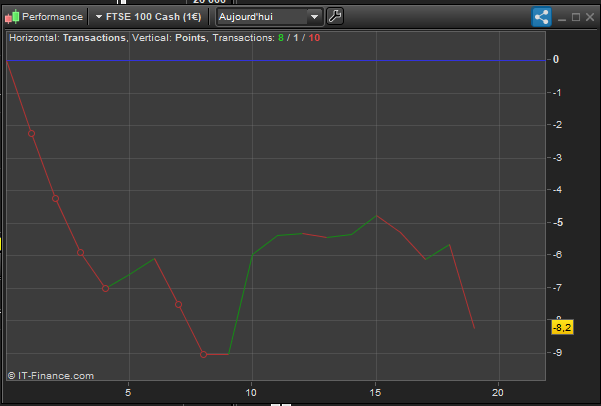This screenshot has height=406, width=601.
Task: Close the Performance window
Action: 590,17
